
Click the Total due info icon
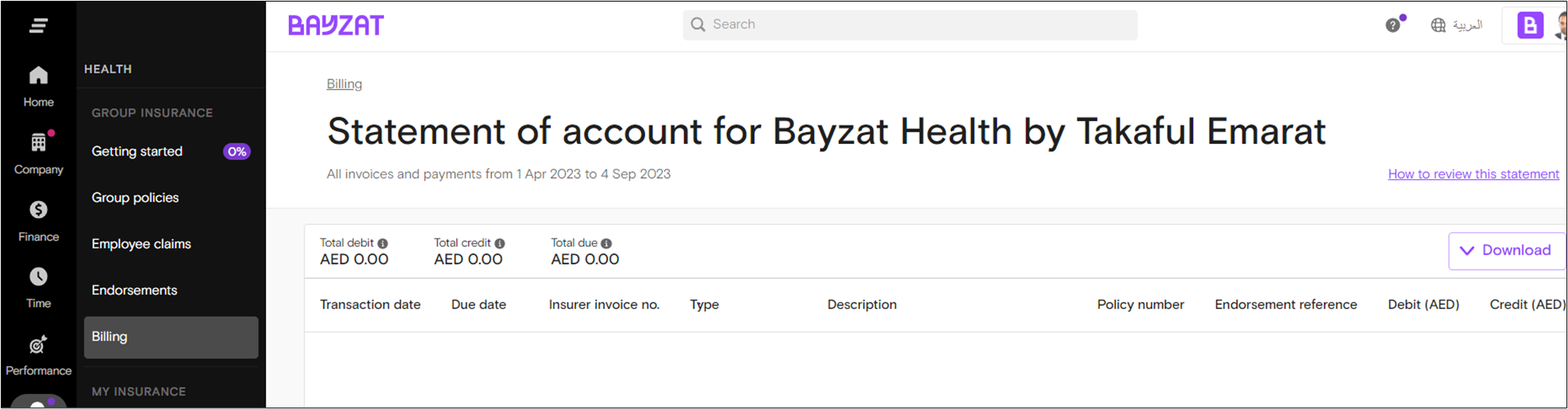tap(606, 243)
